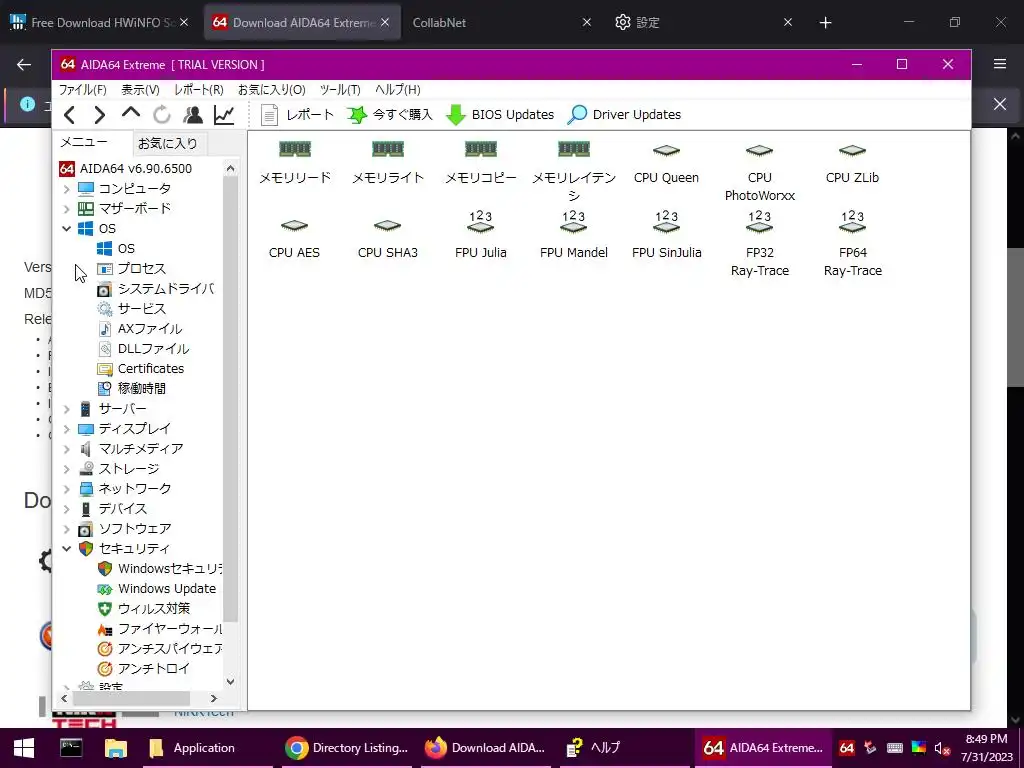Open the FP64 Ray-Trace benchmark
The image size is (1024, 768).
coord(852,244)
